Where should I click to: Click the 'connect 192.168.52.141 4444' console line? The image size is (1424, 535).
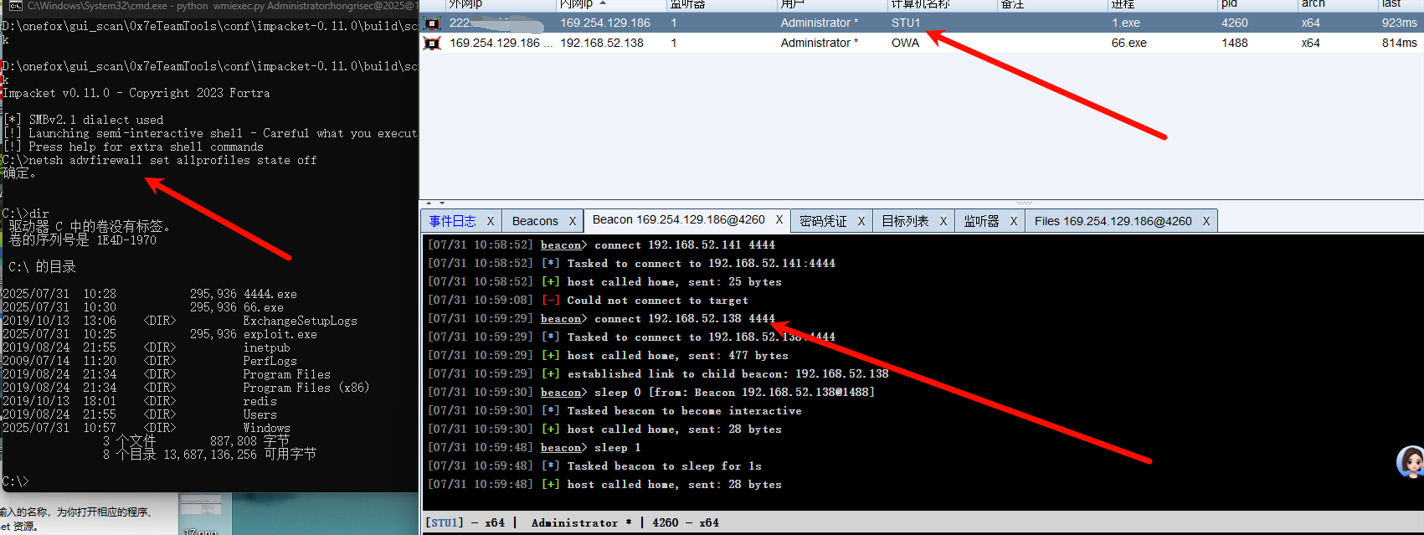601,245
